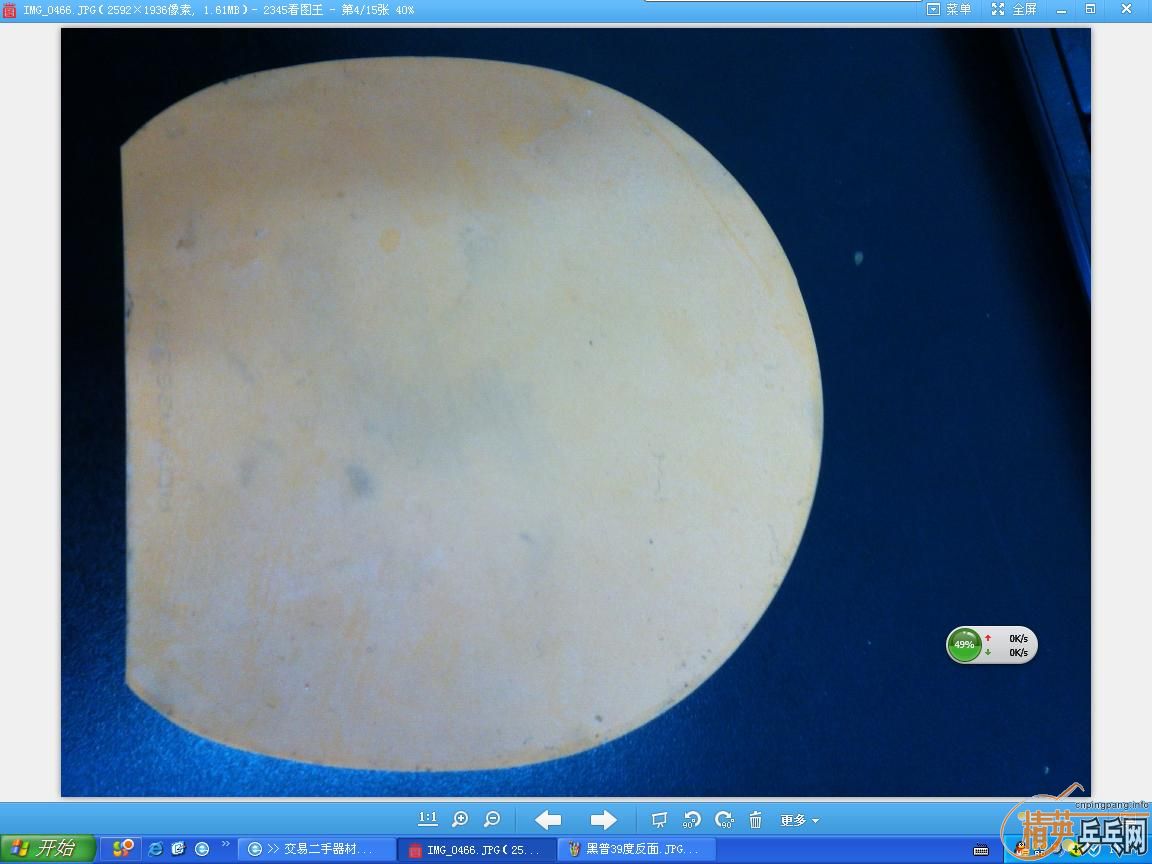Start the slideshow presentation icon
Image resolution: width=1152 pixels, height=864 pixels.
(659, 820)
